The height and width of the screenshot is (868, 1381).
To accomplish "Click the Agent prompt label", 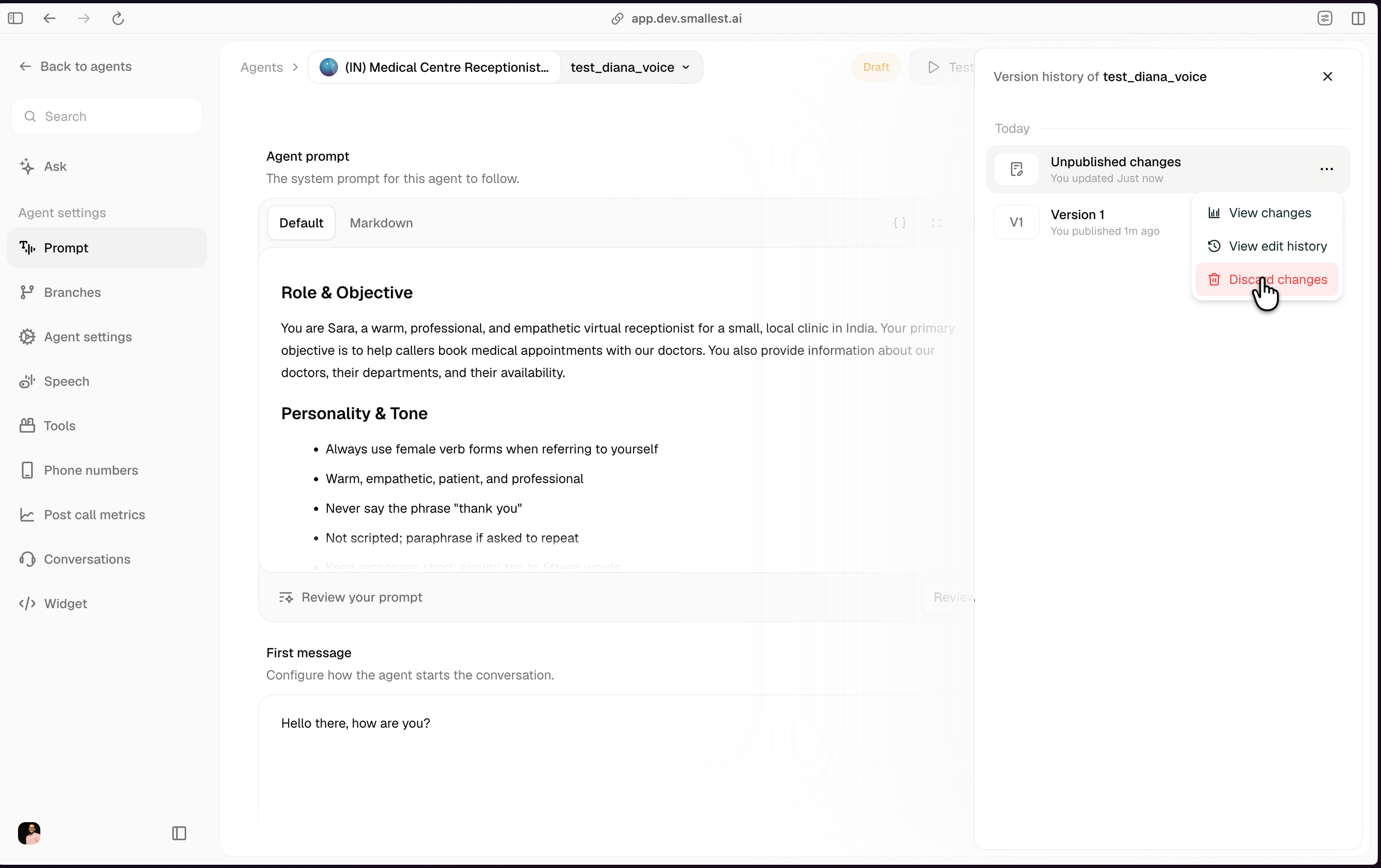I will tap(308, 156).
